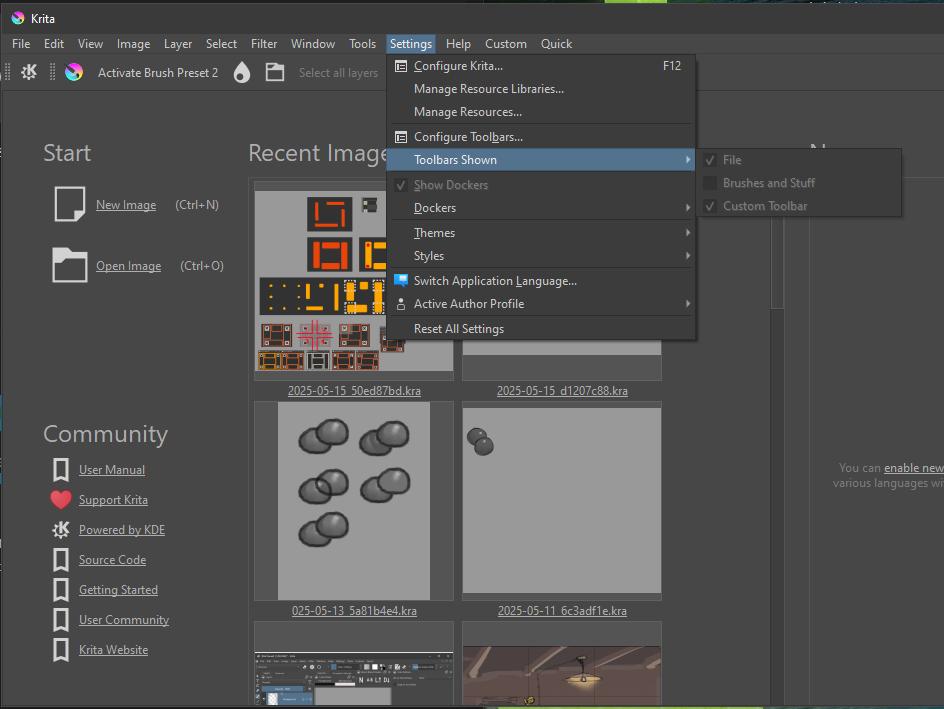Click the Activate Brush Preset 2 button

click(158, 73)
